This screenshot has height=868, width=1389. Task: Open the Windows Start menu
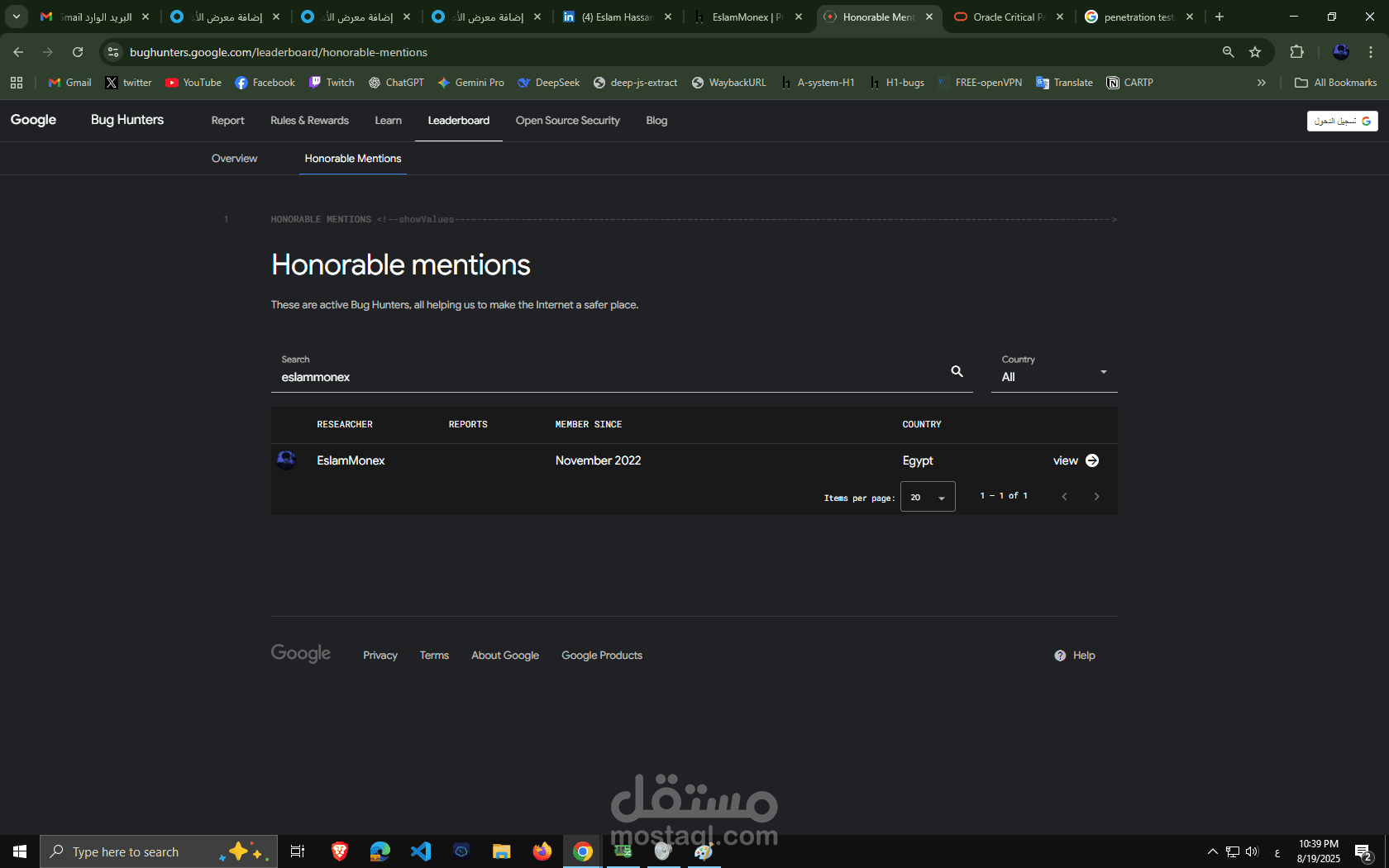pos(20,851)
